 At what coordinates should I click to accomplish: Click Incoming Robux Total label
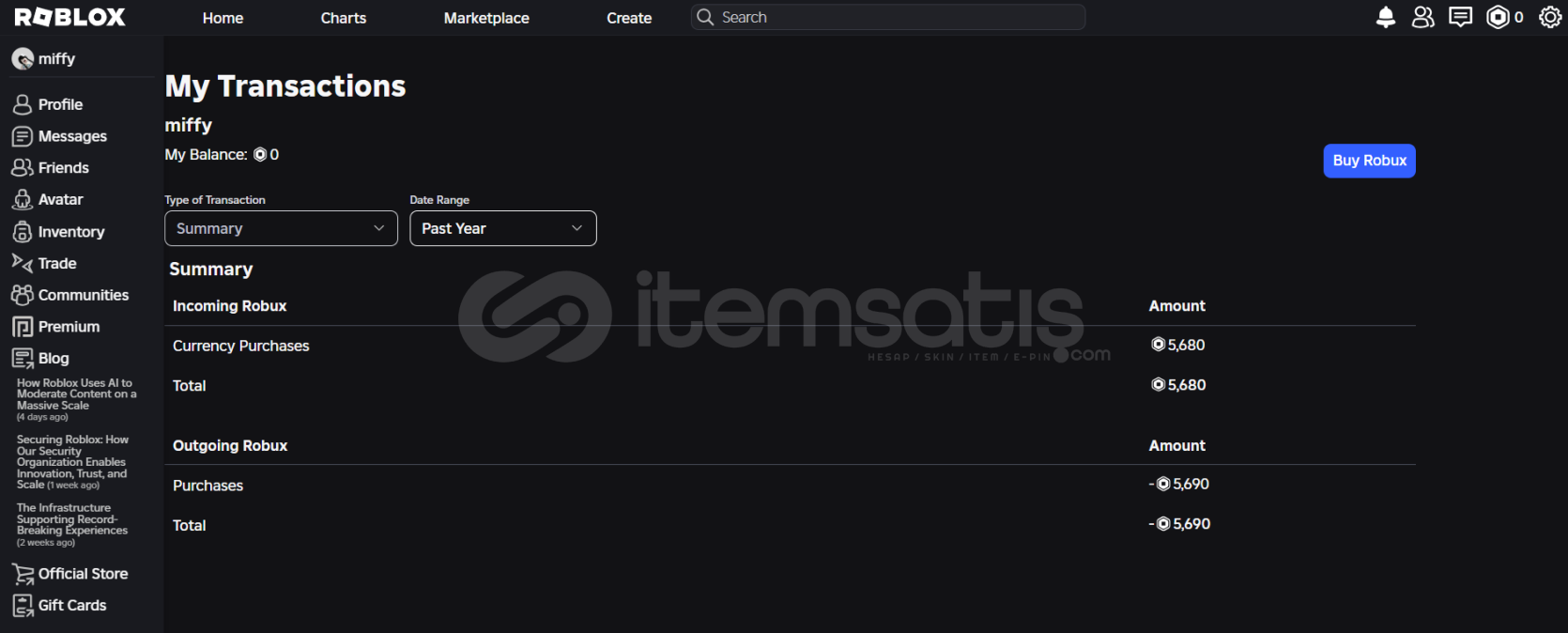coord(190,386)
